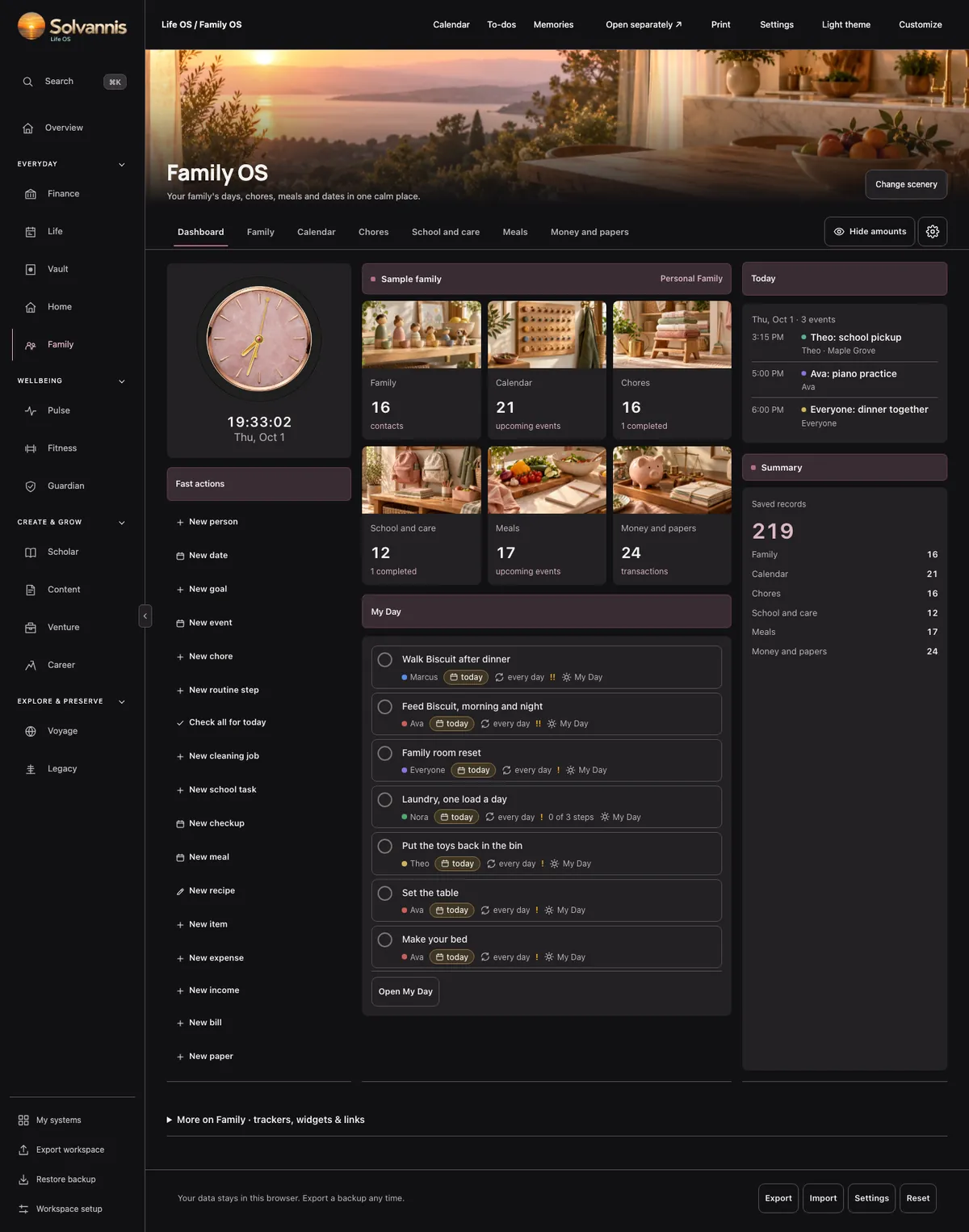This screenshot has height=1232, width=969.
Task: Open the Meals thumbnail card
Action: click(x=547, y=515)
